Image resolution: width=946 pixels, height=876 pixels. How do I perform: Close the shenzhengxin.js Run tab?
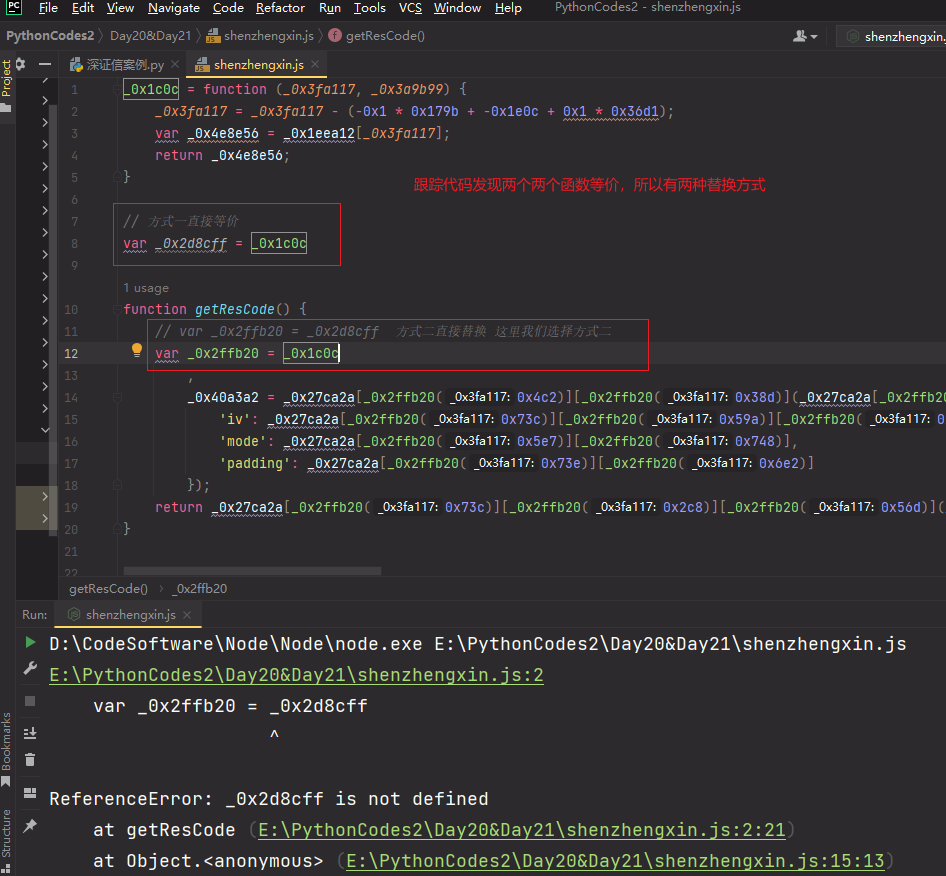pos(187,614)
